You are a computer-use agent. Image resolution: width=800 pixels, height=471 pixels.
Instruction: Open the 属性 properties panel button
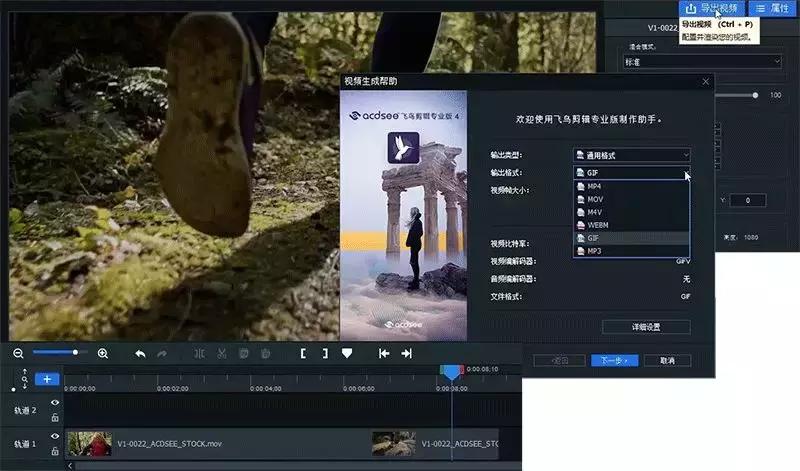pos(773,8)
